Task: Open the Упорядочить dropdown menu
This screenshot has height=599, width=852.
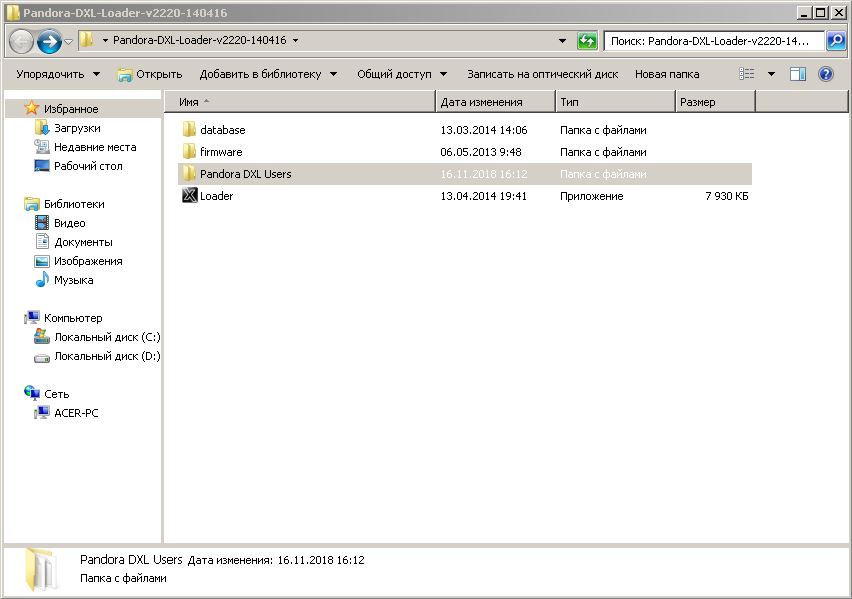Action: [58, 74]
